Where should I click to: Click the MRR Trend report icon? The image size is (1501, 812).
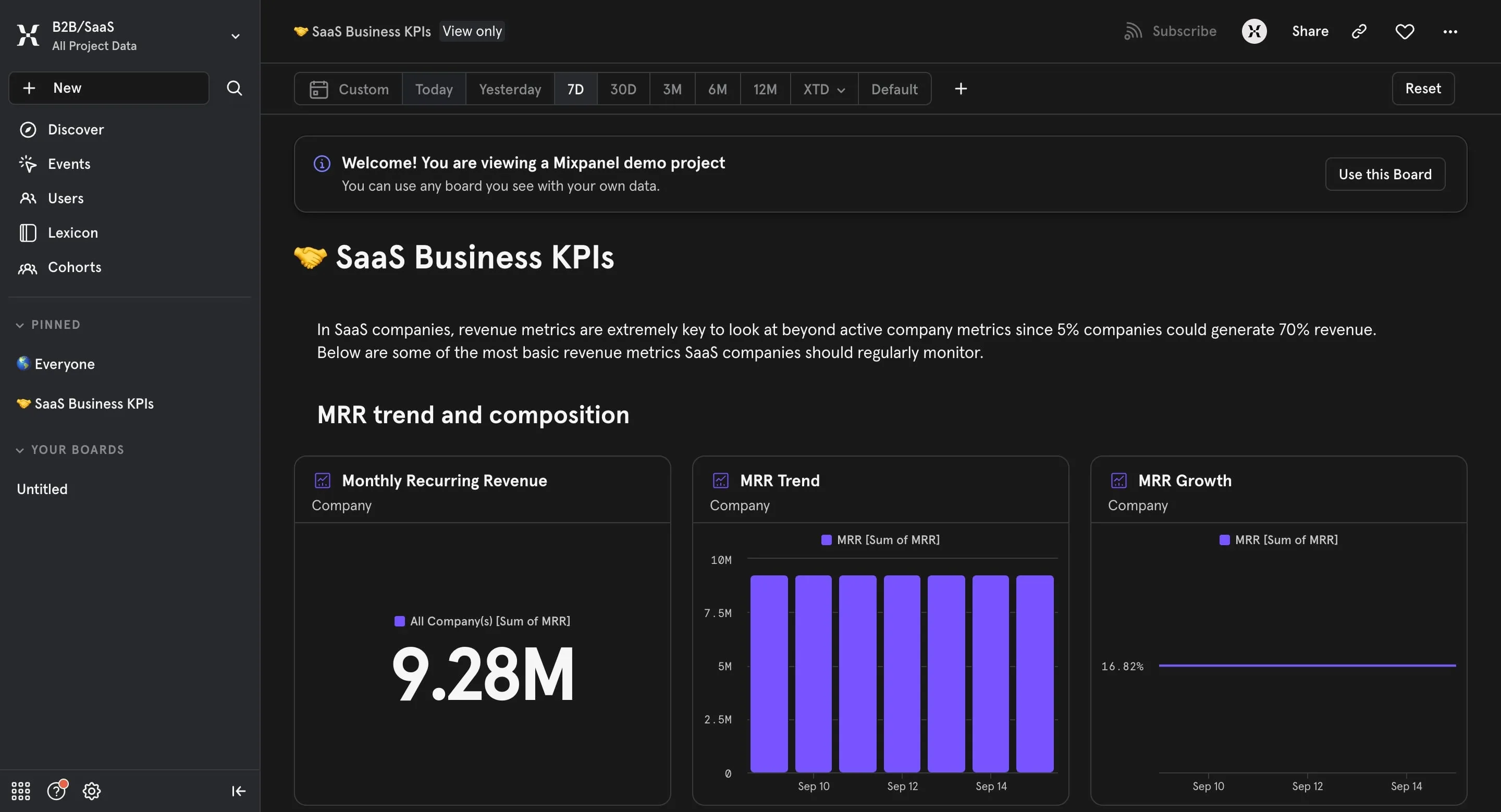coord(721,481)
